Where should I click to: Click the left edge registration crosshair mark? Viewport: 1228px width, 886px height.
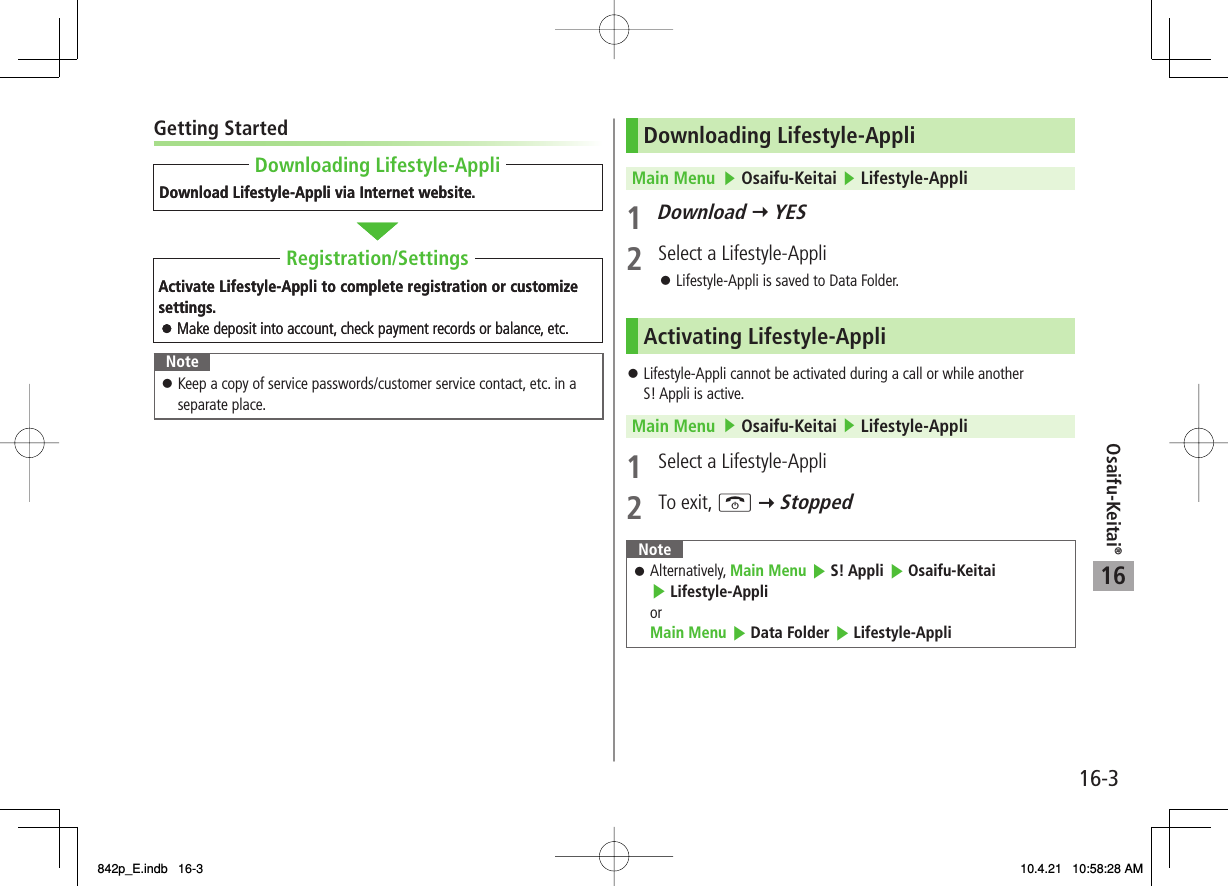[29, 441]
